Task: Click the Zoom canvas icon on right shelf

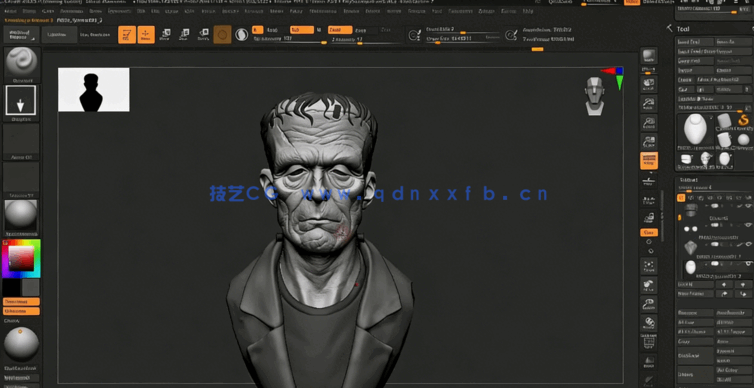Action: [649, 103]
